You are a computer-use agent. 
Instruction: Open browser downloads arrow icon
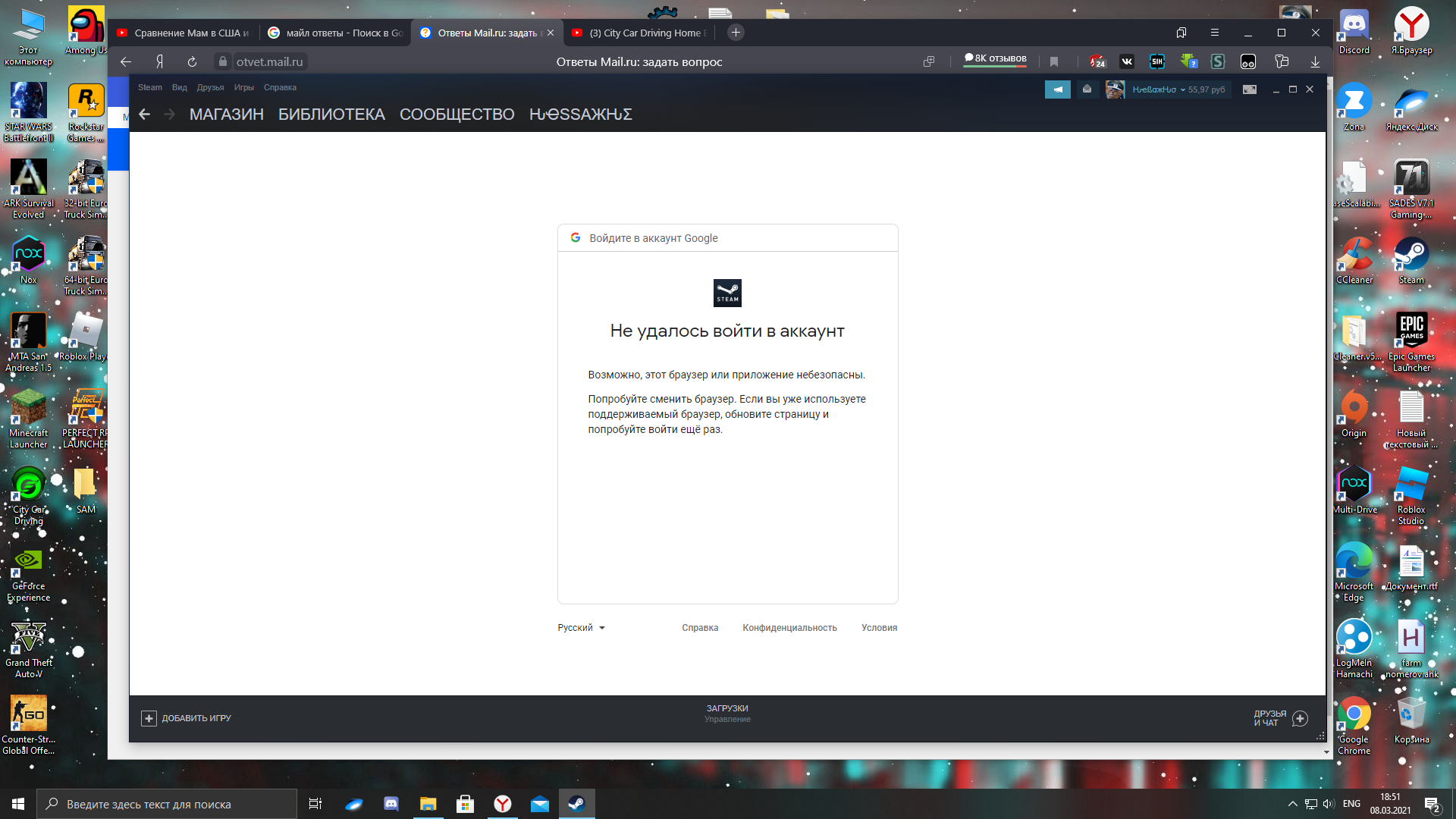tap(1315, 61)
